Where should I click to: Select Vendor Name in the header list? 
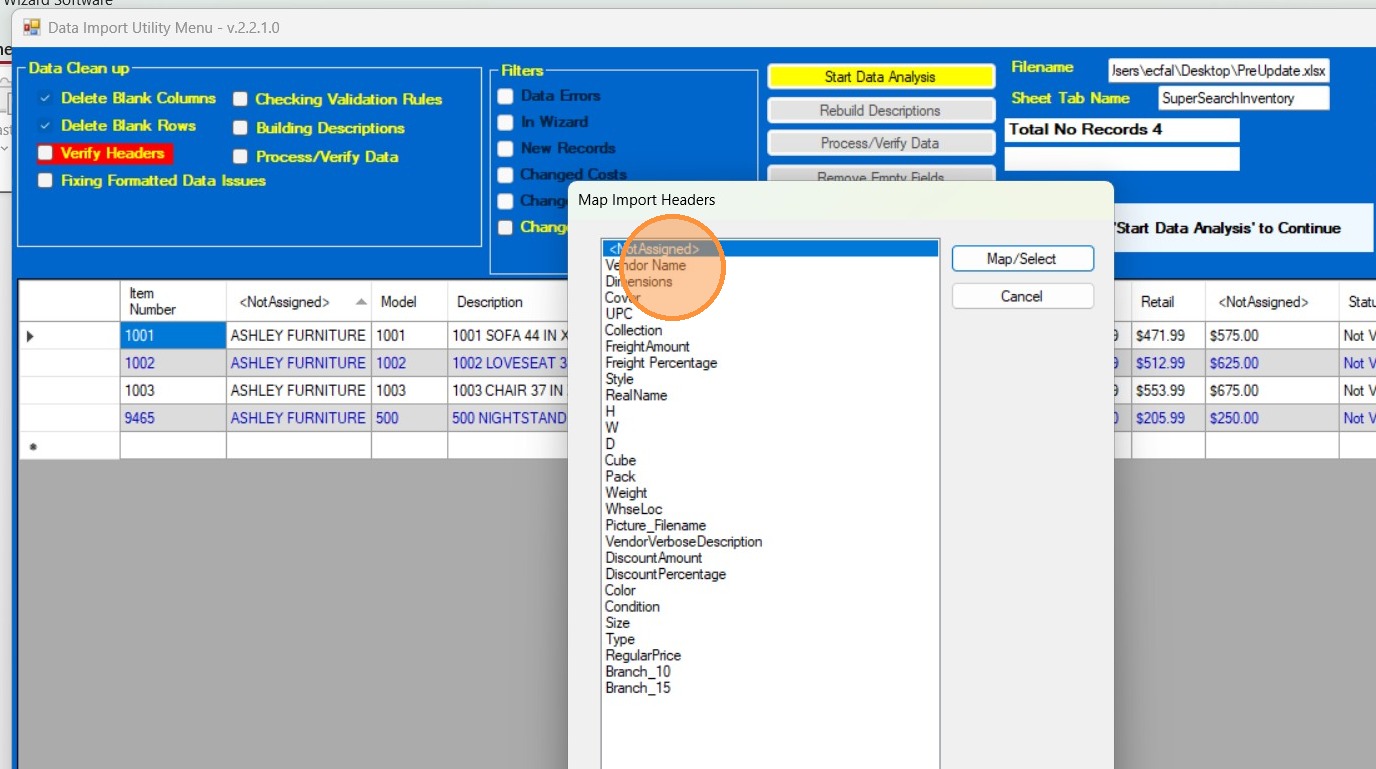tap(646, 266)
